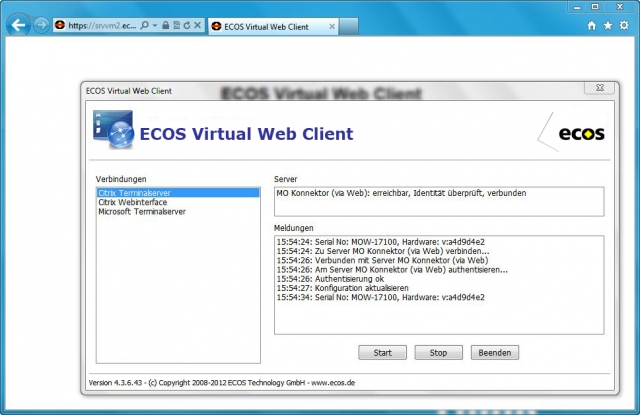Open a new browser tab
The image size is (640, 415).
click(349, 27)
